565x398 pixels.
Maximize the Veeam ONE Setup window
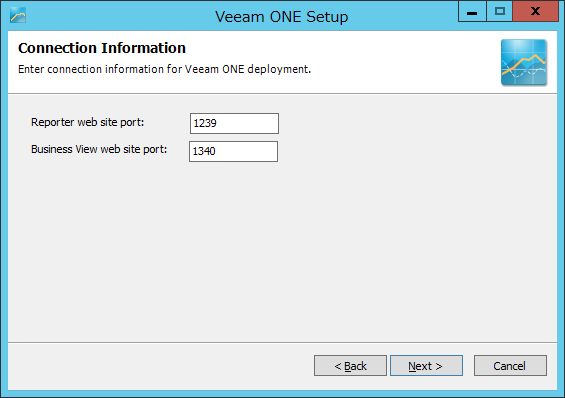499,11
